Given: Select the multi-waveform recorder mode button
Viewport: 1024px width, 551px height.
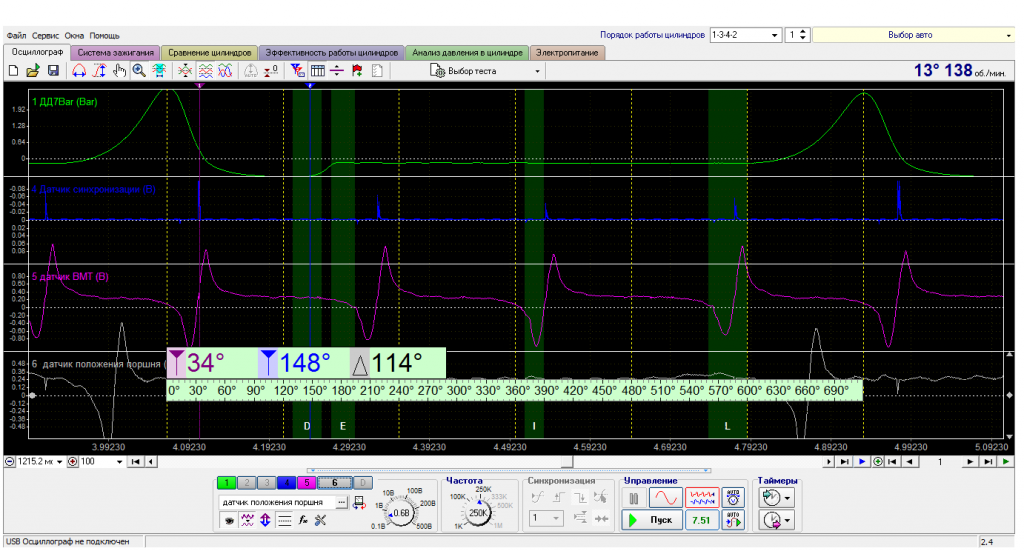Looking at the screenshot, I should point(702,498).
